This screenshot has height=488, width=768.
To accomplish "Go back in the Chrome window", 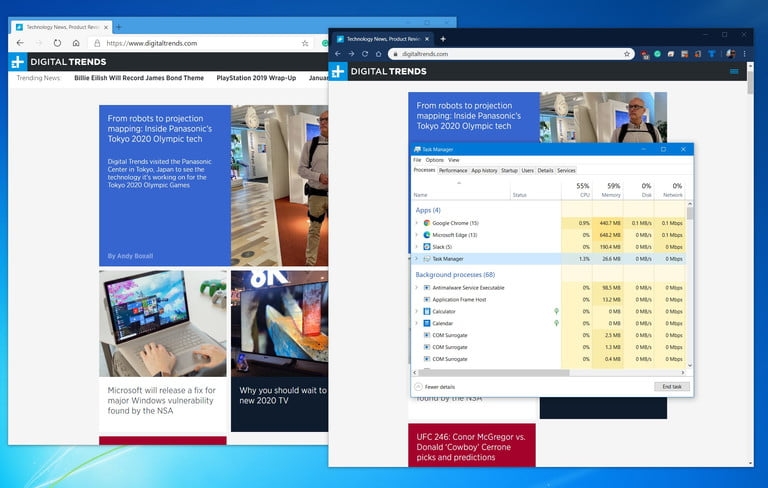I will [337, 54].
